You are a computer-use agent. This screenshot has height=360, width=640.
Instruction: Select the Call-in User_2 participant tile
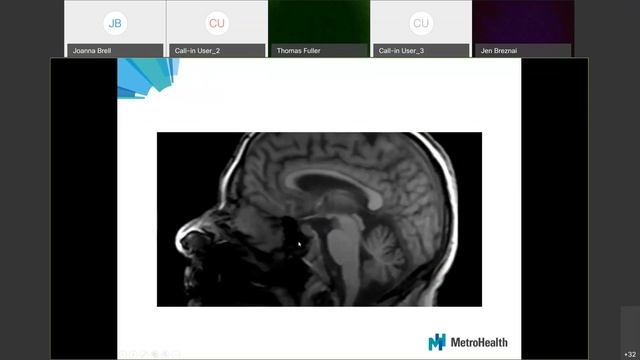point(217,29)
